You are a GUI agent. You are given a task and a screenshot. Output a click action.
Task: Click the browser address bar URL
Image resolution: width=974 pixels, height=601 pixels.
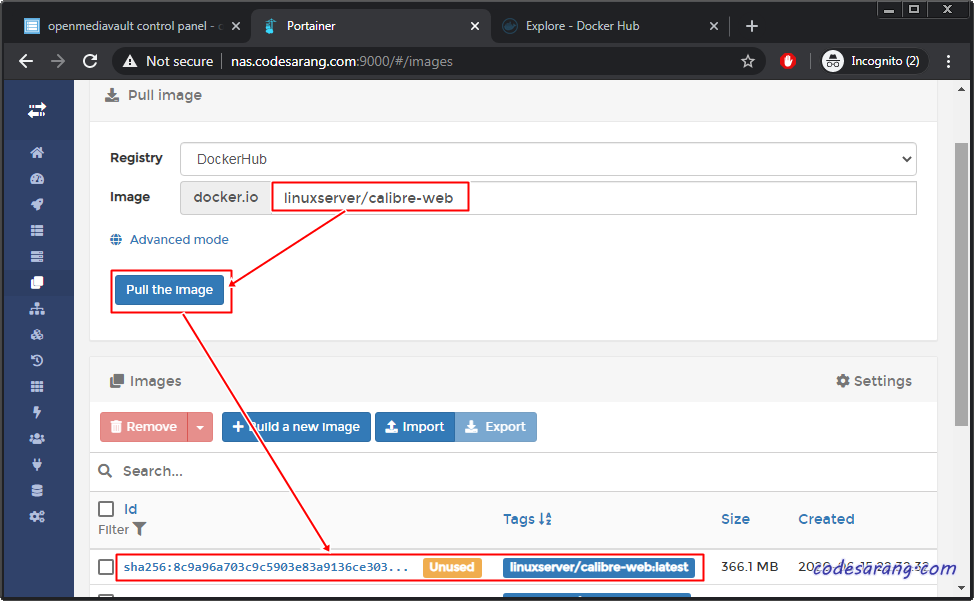(x=342, y=61)
